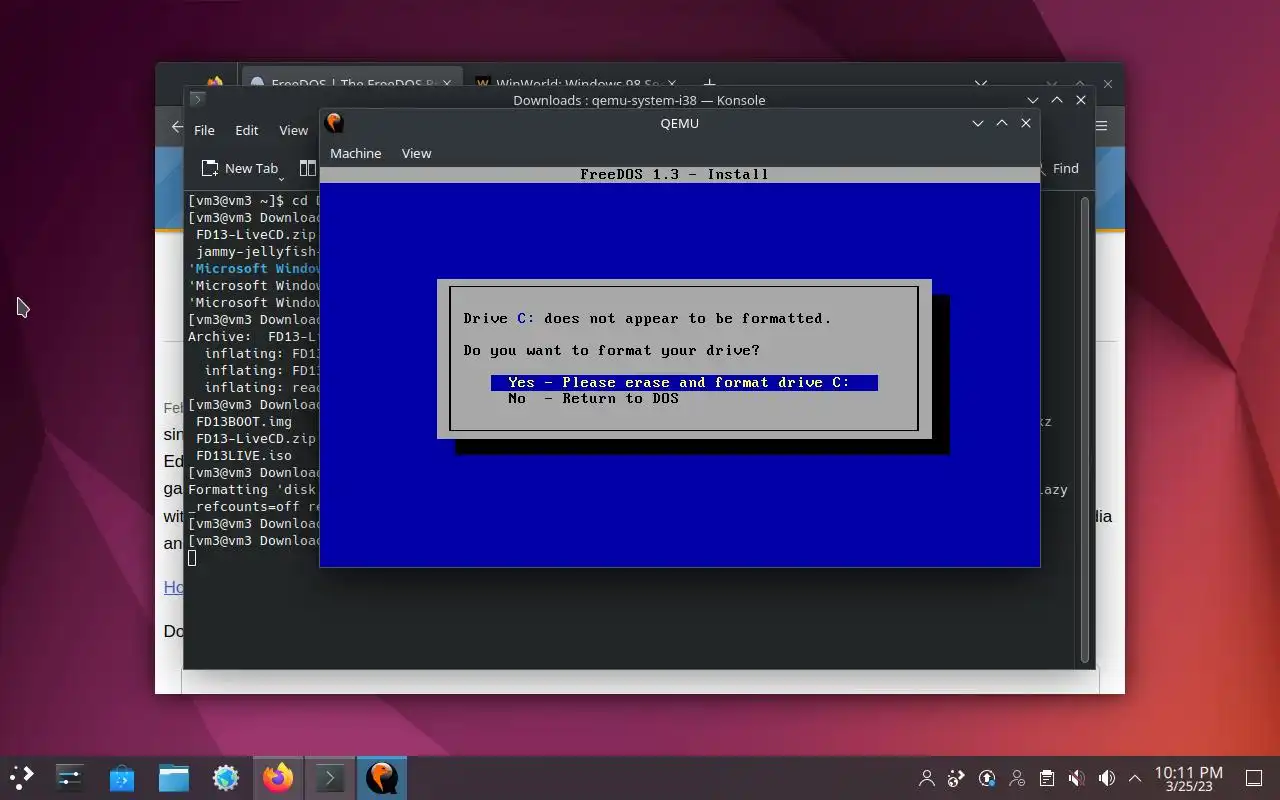1280x800 pixels.
Task: Click the Konsole terminal icon in its title bar
Action: coord(197,99)
